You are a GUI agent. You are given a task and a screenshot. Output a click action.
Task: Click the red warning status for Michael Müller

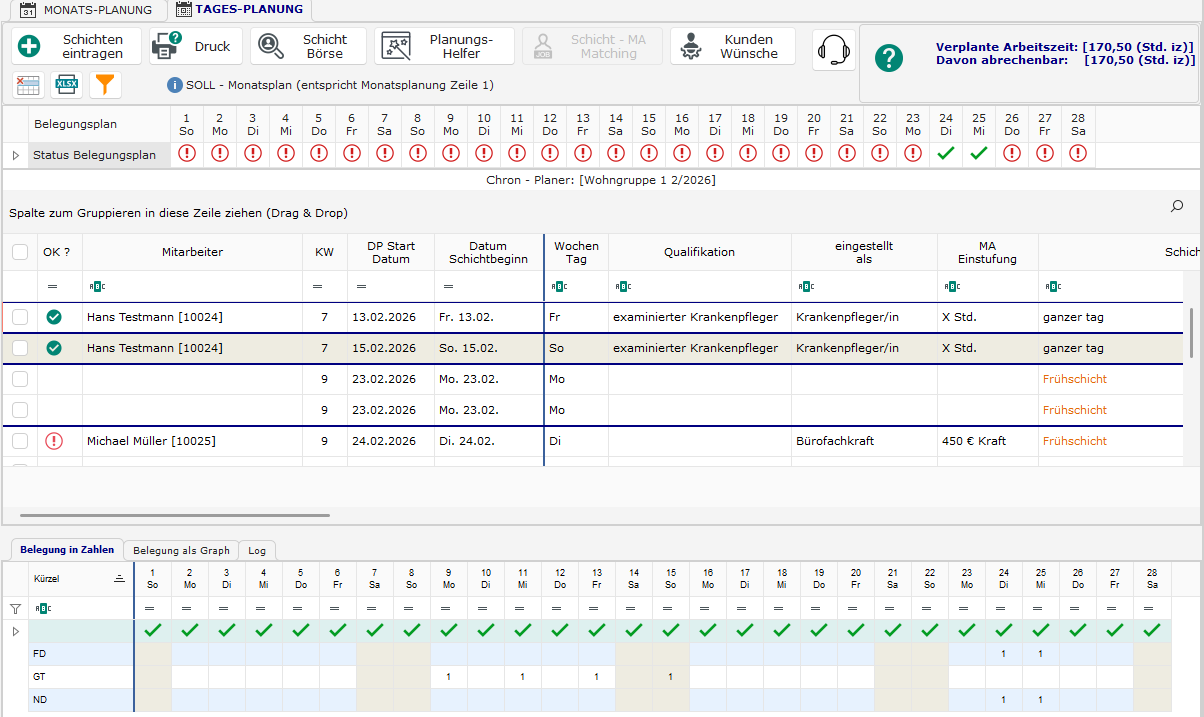(54, 441)
